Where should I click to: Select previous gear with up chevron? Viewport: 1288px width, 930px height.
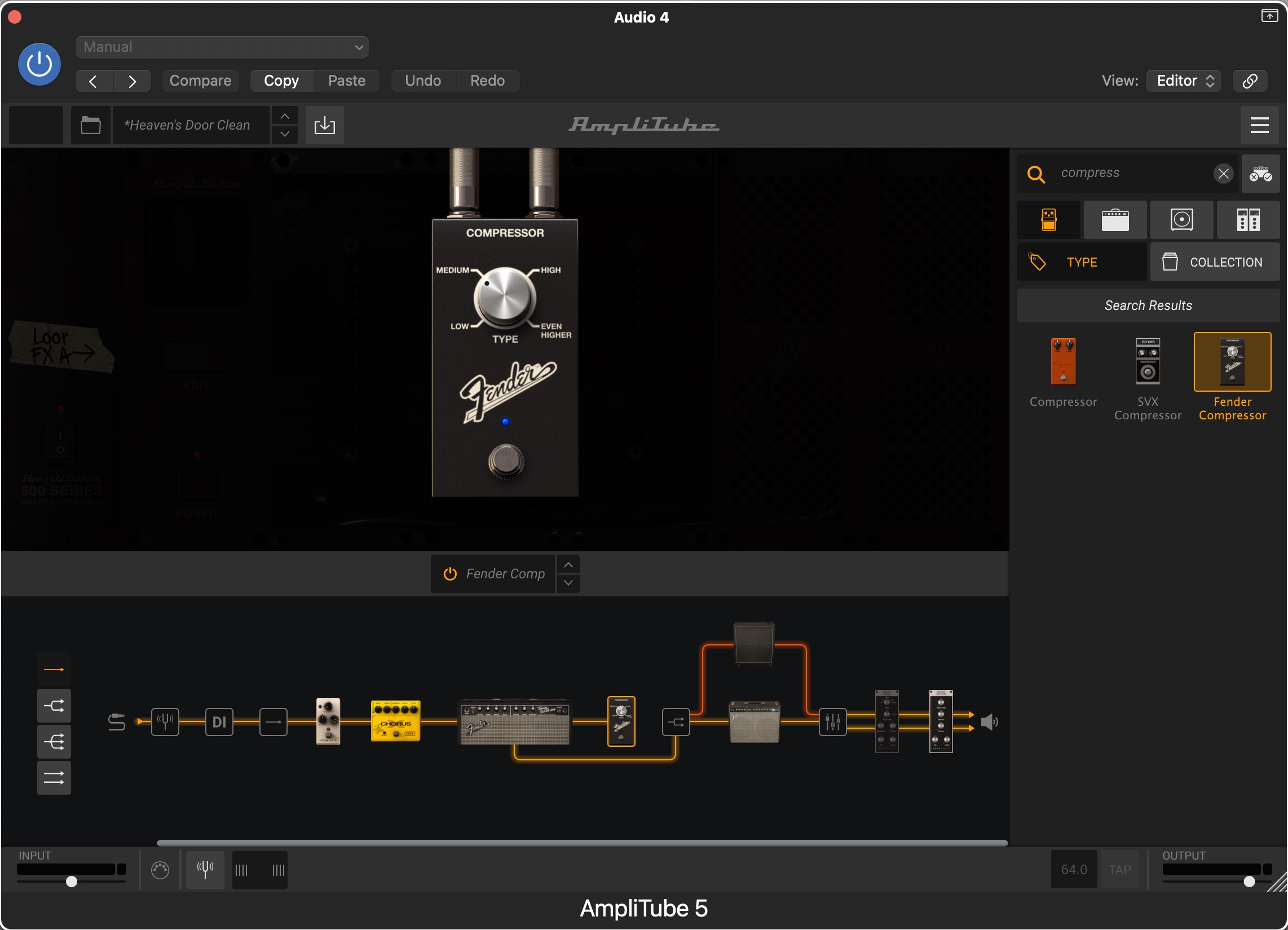[x=568, y=565]
